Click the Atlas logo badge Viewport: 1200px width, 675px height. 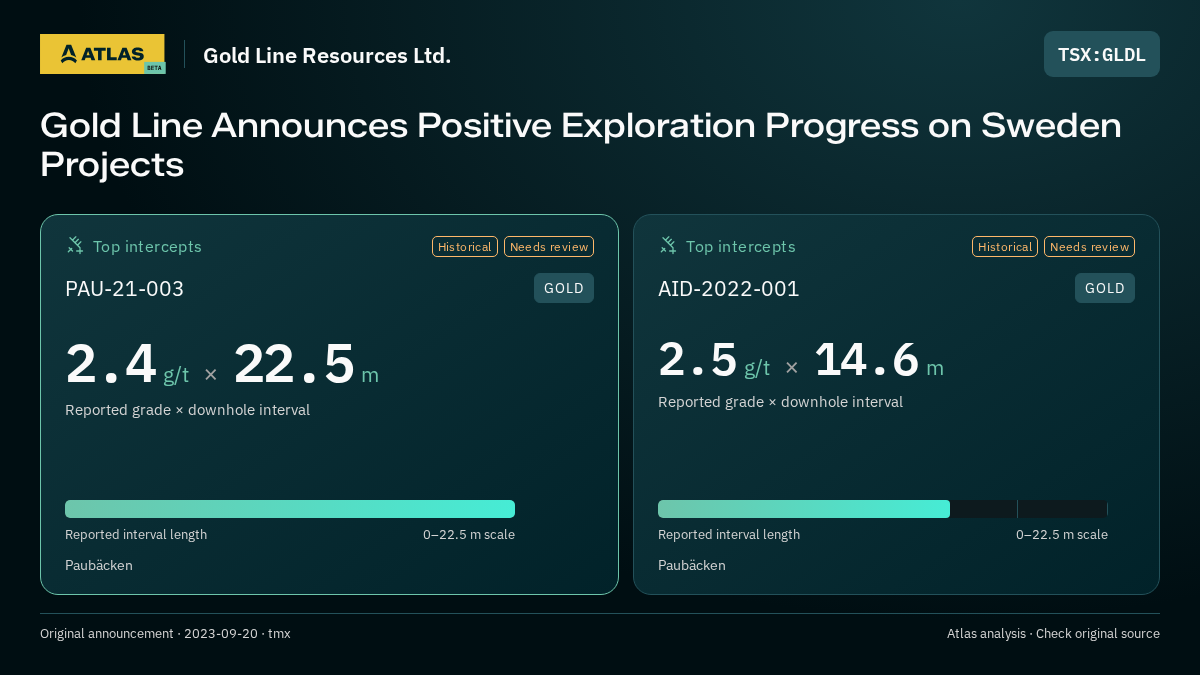[102, 54]
